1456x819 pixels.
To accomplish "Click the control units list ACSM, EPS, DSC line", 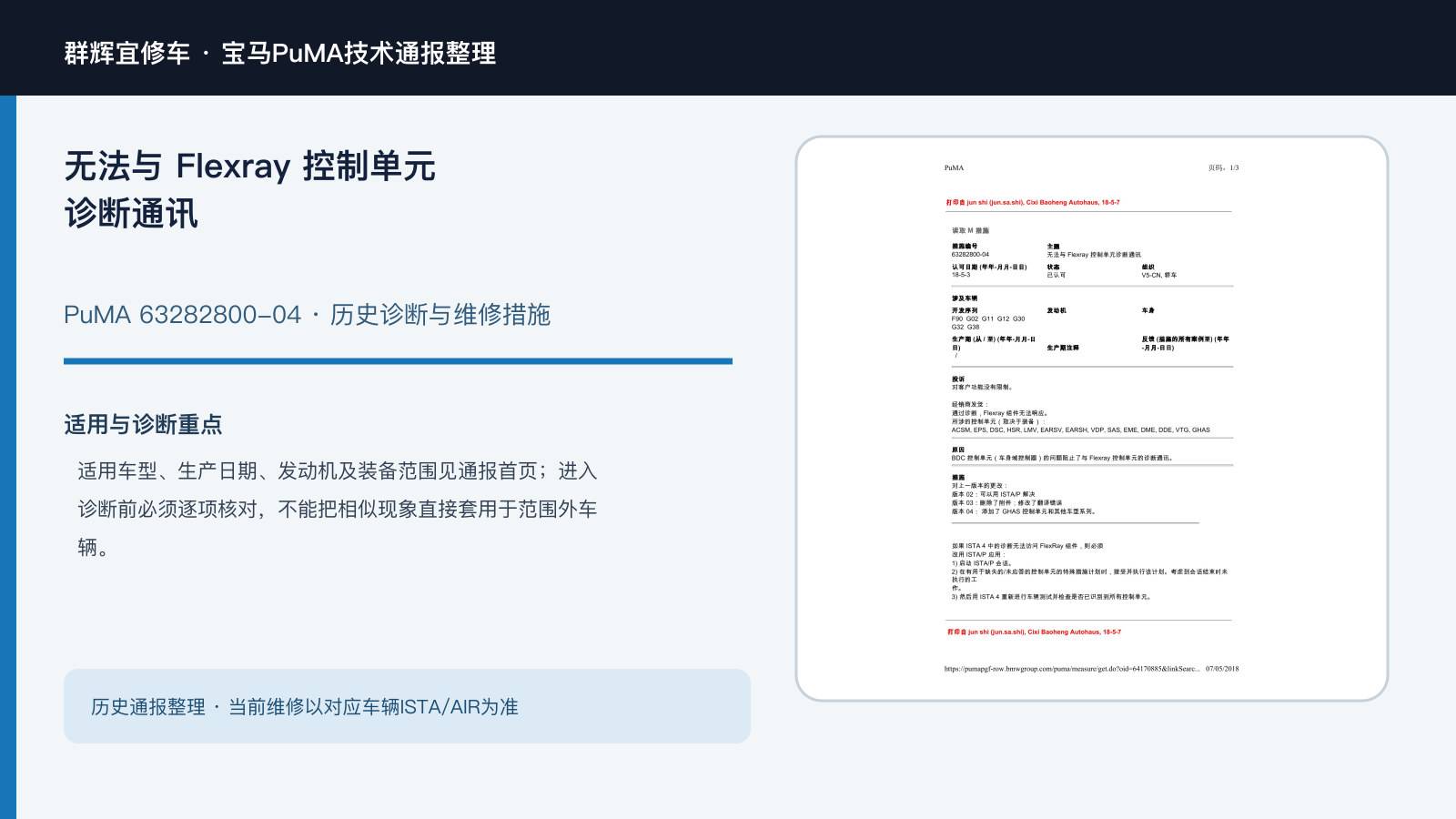I will point(1081,430).
